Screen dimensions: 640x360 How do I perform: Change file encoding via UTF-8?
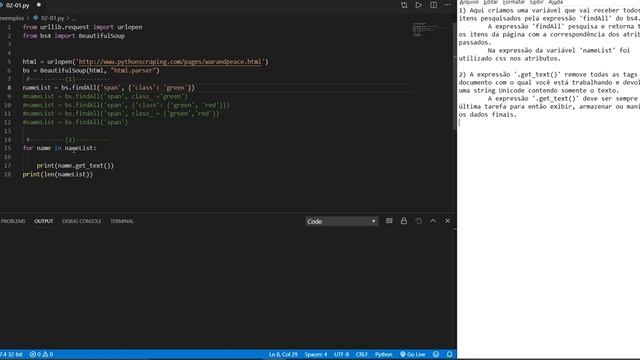pyautogui.click(x=342, y=354)
